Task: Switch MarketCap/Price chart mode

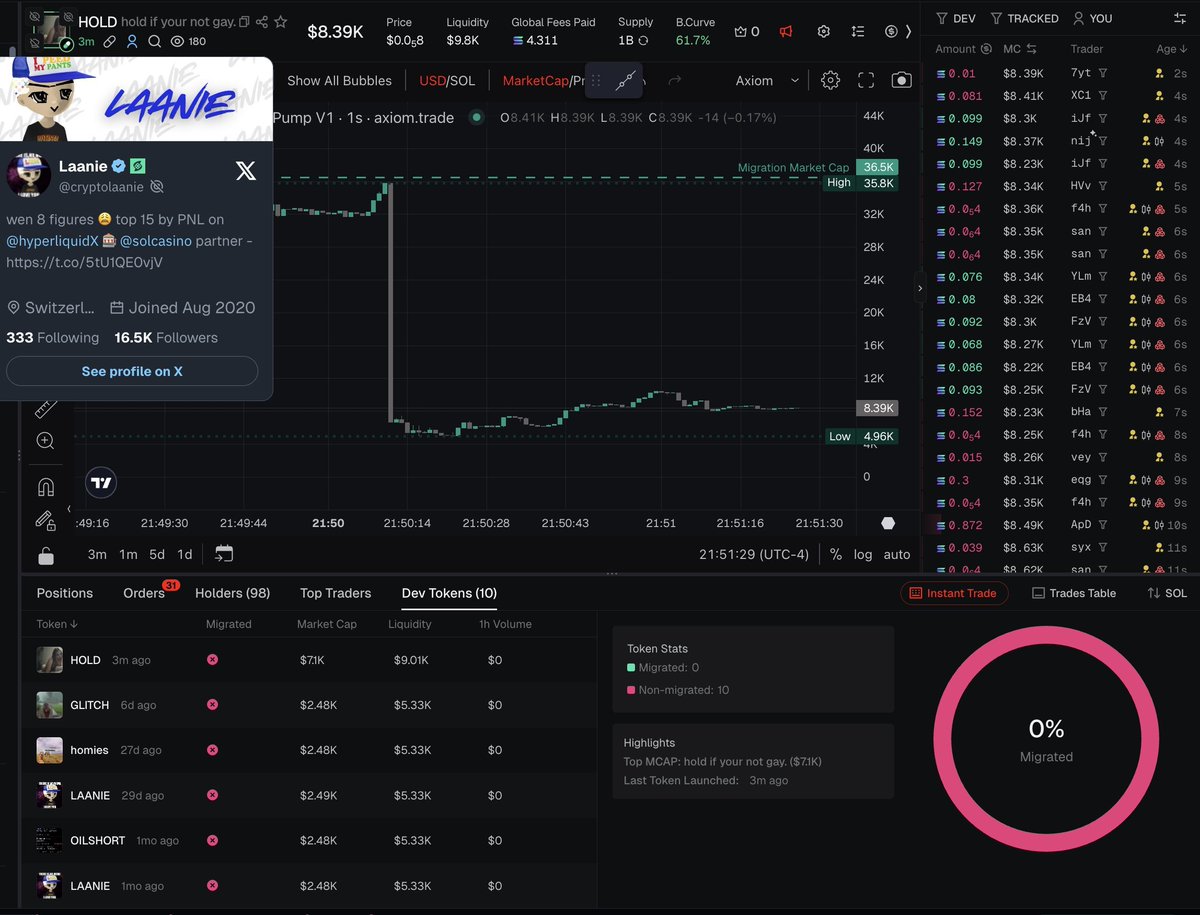Action: (543, 81)
